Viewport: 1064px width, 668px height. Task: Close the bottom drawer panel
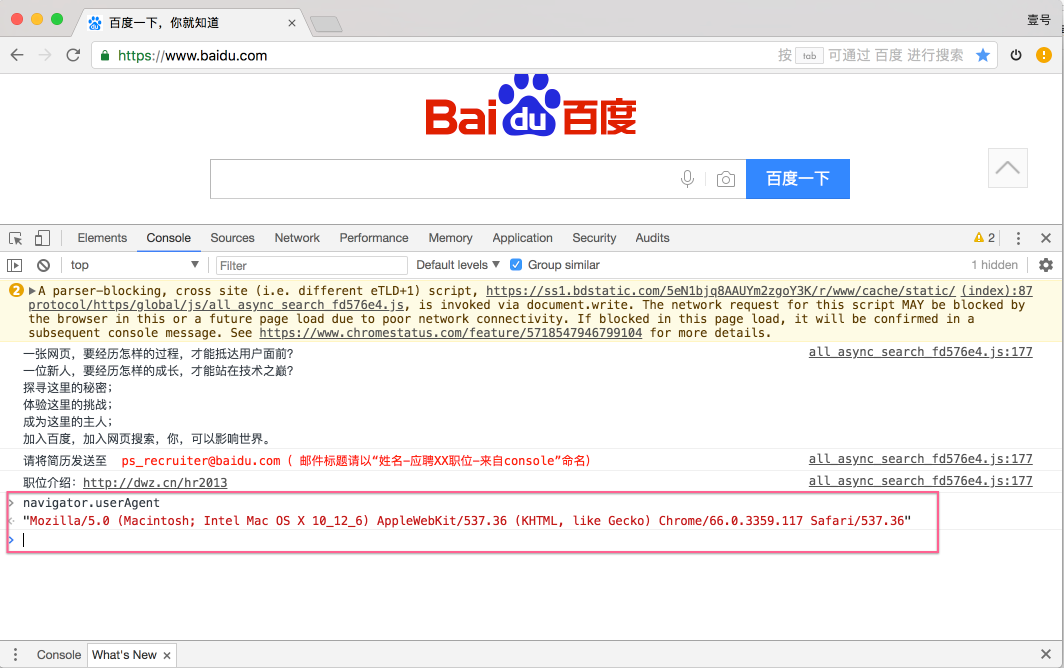pyautogui.click(x=1046, y=654)
